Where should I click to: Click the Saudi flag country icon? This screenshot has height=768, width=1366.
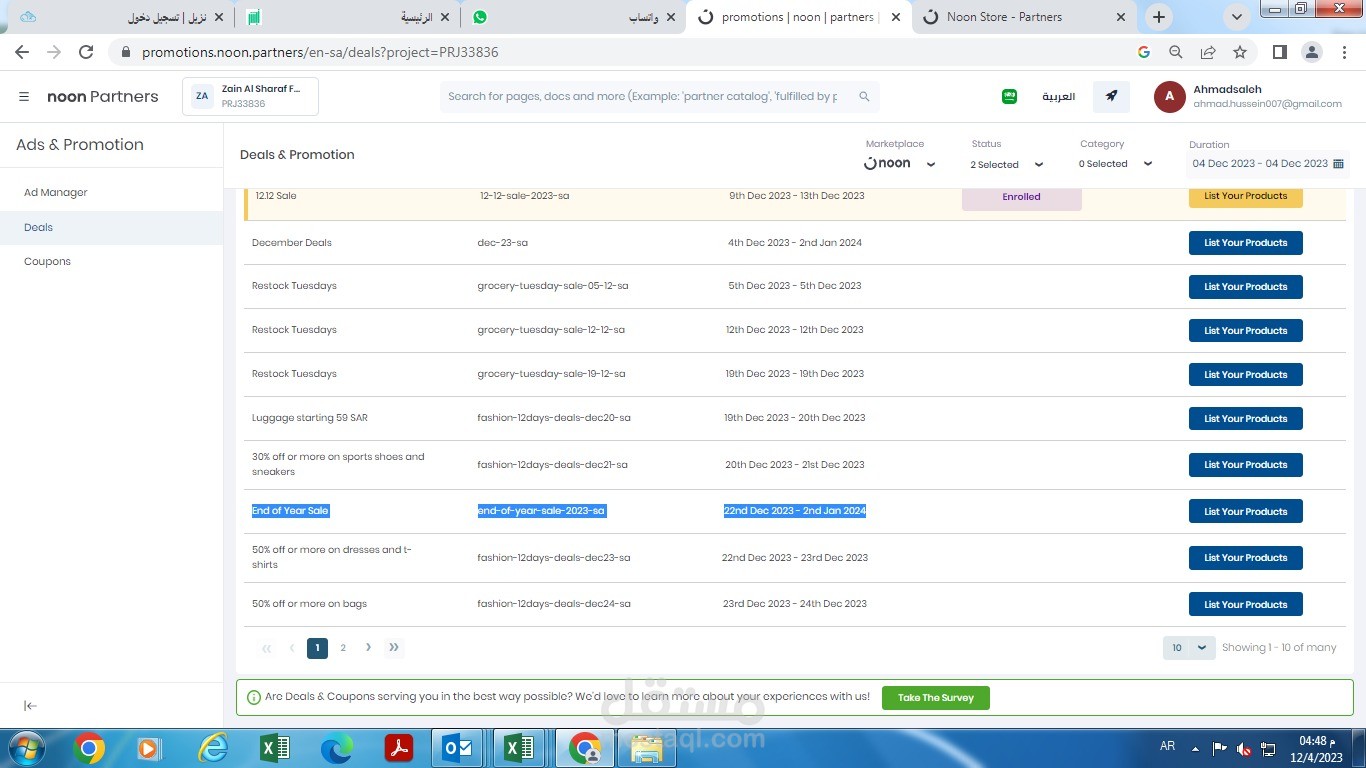(1009, 97)
